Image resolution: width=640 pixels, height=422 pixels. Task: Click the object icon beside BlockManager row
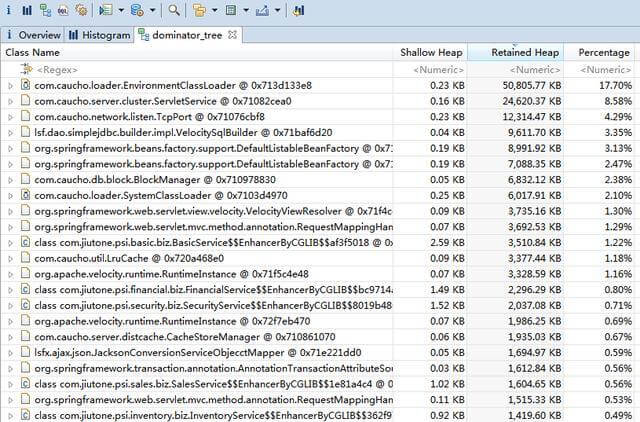pyautogui.click(x=25, y=179)
